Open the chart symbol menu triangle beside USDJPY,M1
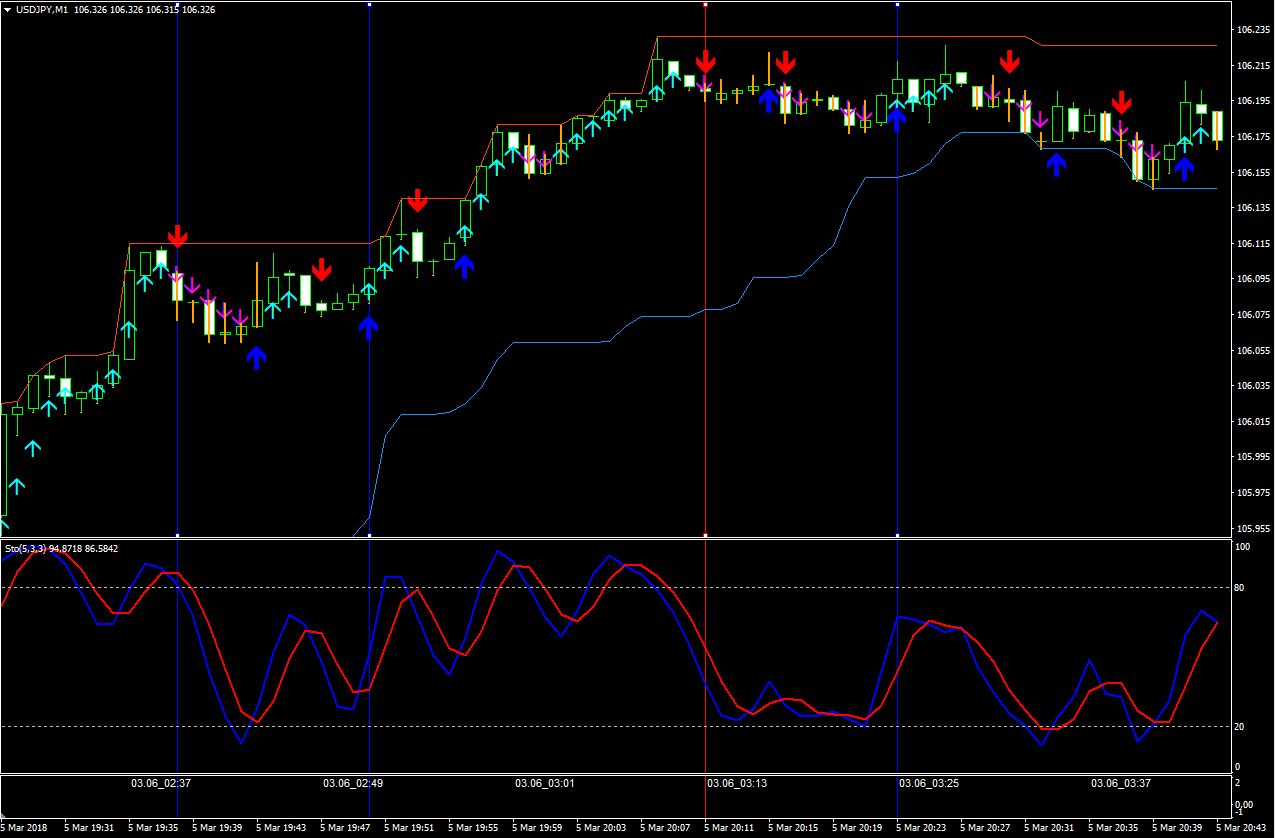The image size is (1275, 838). [x=8, y=10]
